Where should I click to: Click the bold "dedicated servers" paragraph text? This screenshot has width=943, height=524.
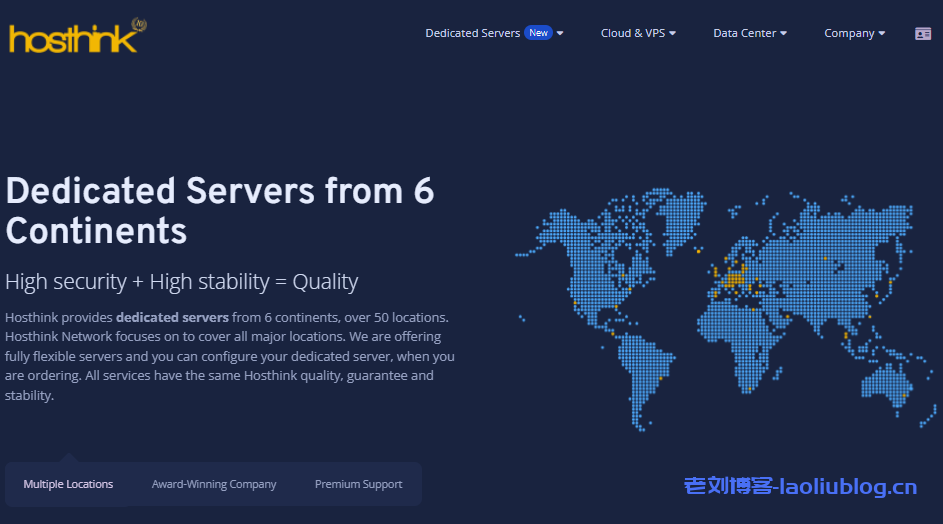tap(172, 317)
